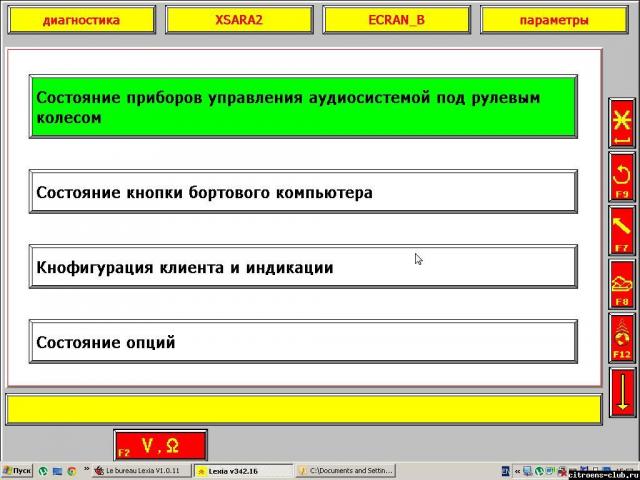The width and height of the screenshot is (640, 480).
Task: Click the yellow status message bar
Action: pyautogui.click(x=304, y=409)
